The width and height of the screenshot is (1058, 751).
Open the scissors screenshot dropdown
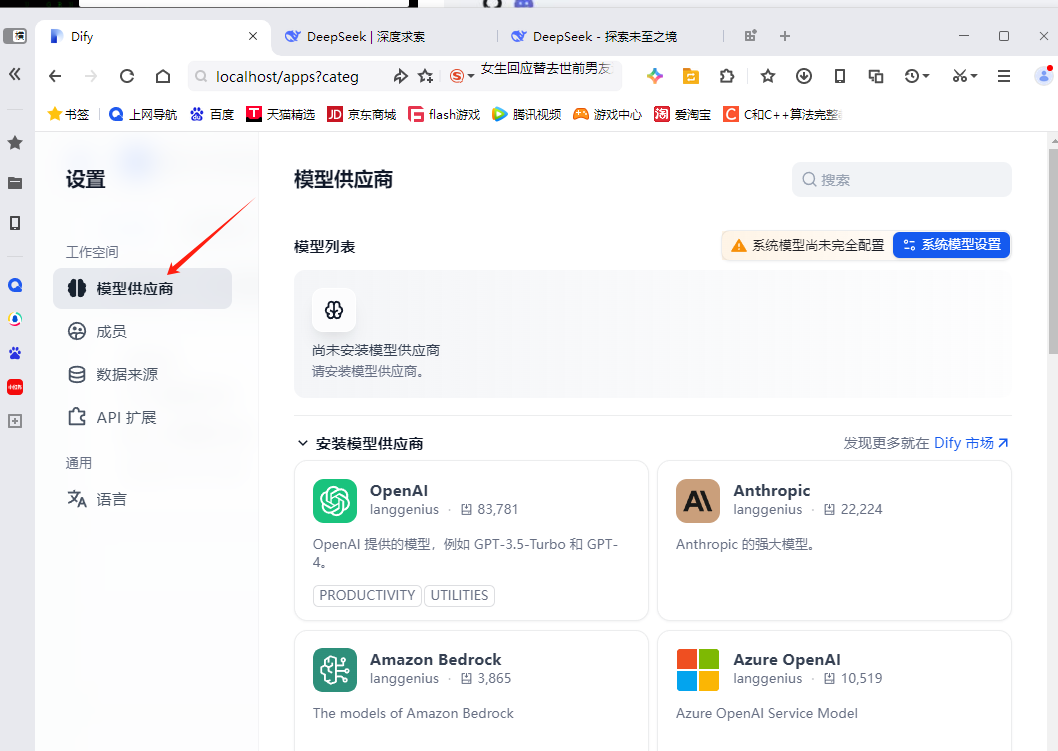[964, 76]
